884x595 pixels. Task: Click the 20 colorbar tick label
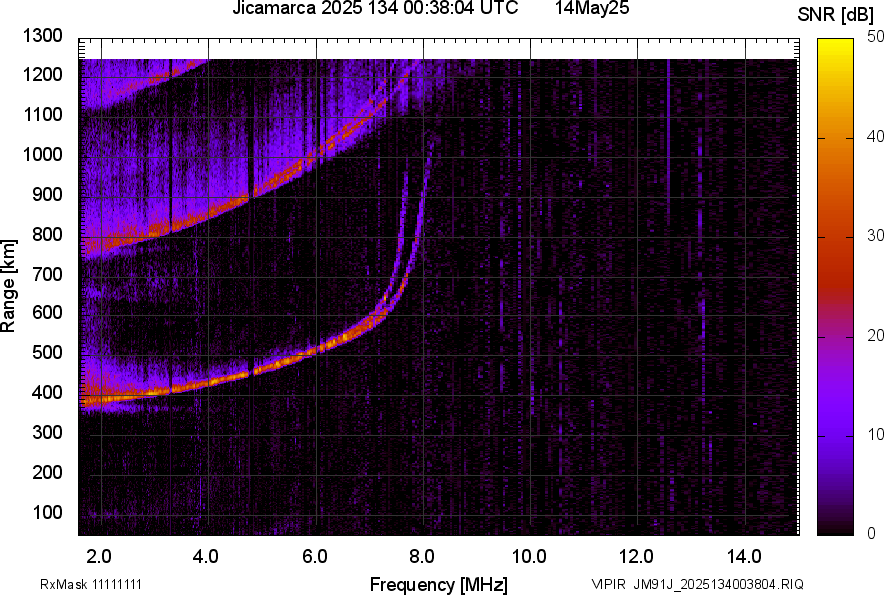(x=876, y=336)
